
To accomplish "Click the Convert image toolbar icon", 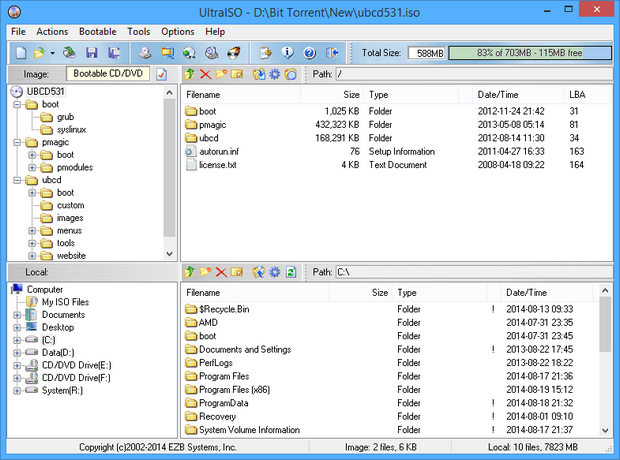I will tap(189, 53).
